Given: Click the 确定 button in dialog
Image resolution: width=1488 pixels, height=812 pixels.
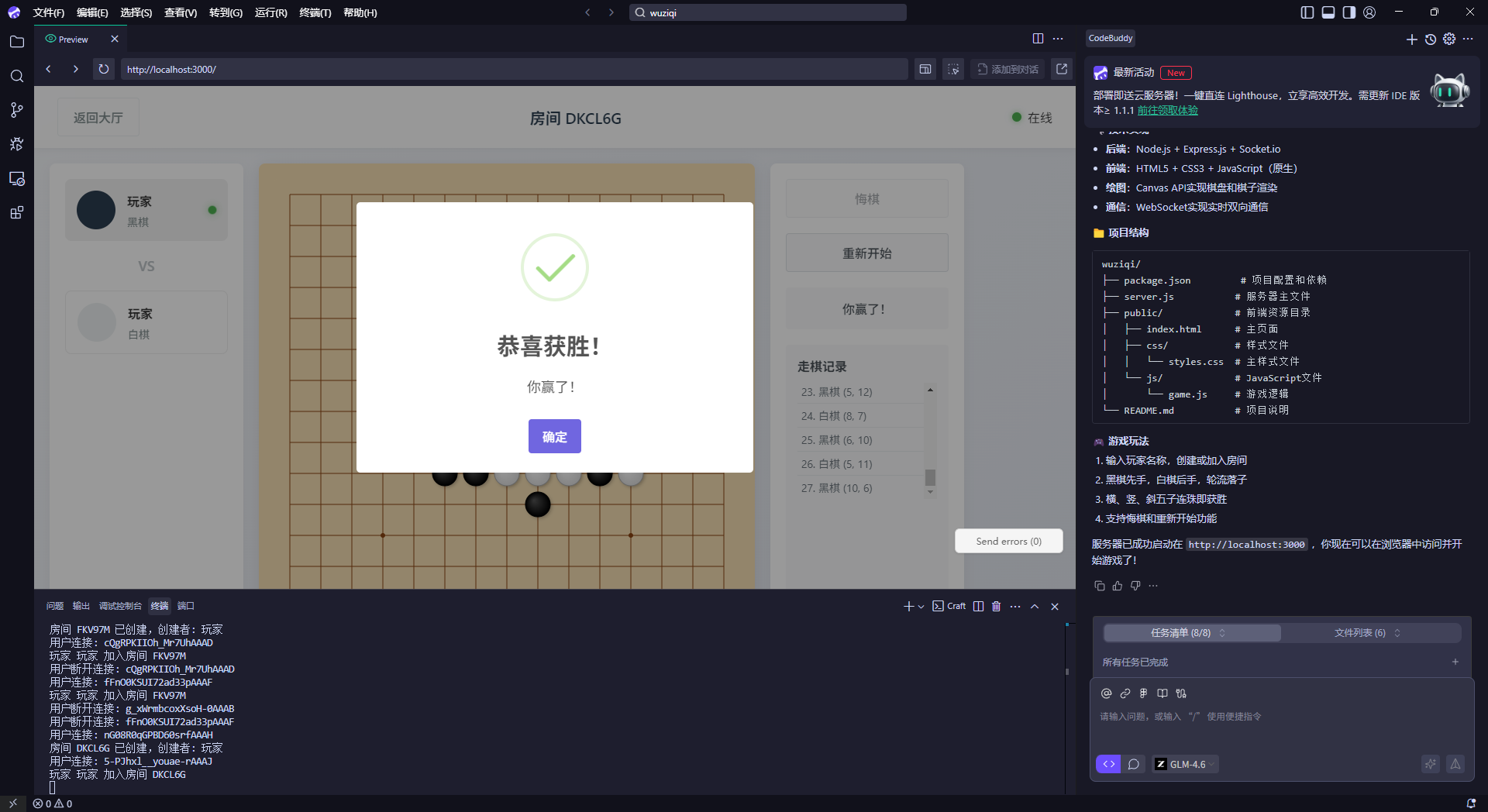Looking at the screenshot, I should pos(554,436).
